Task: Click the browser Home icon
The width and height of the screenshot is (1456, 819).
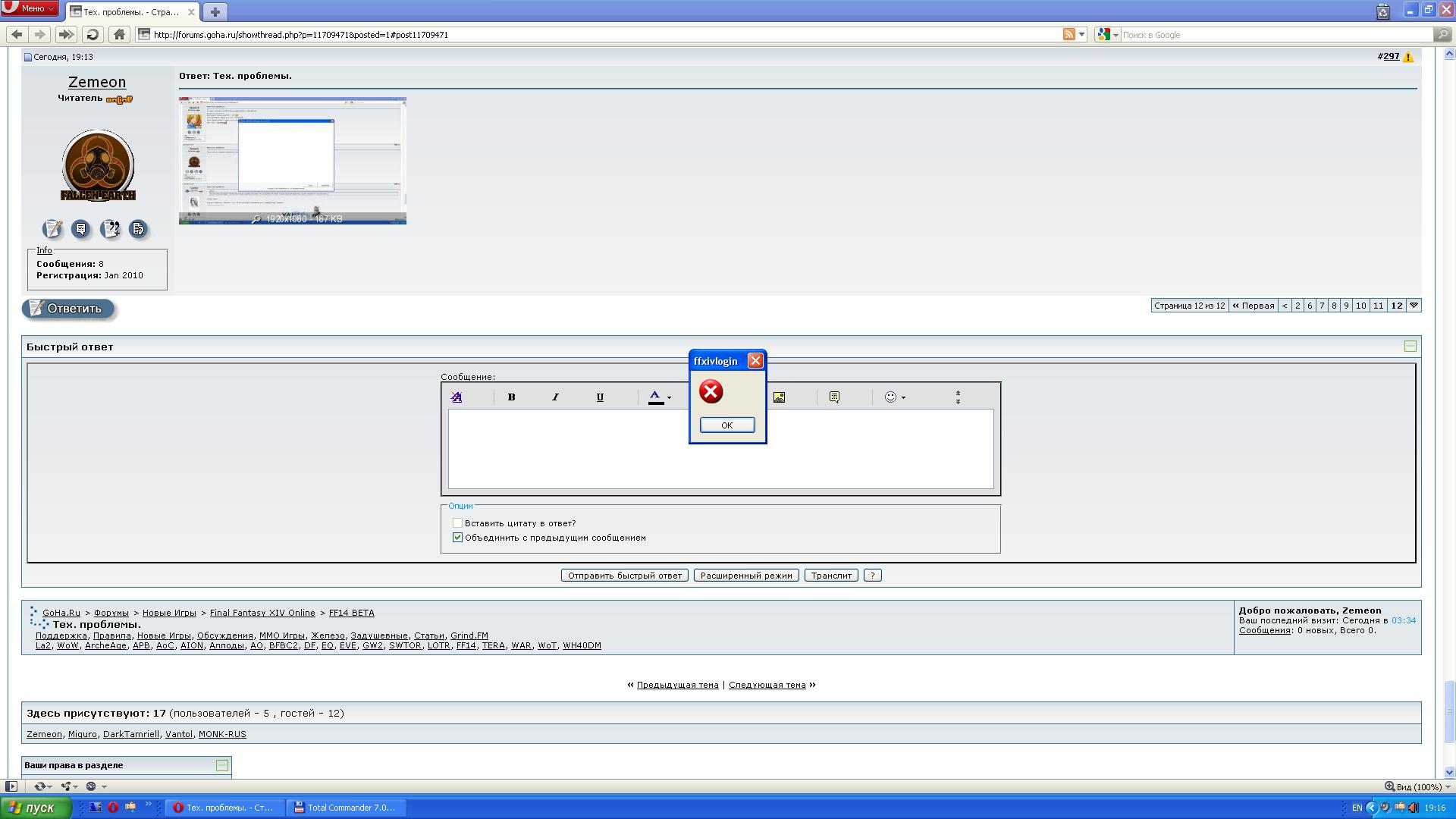Action: [119, 34]
